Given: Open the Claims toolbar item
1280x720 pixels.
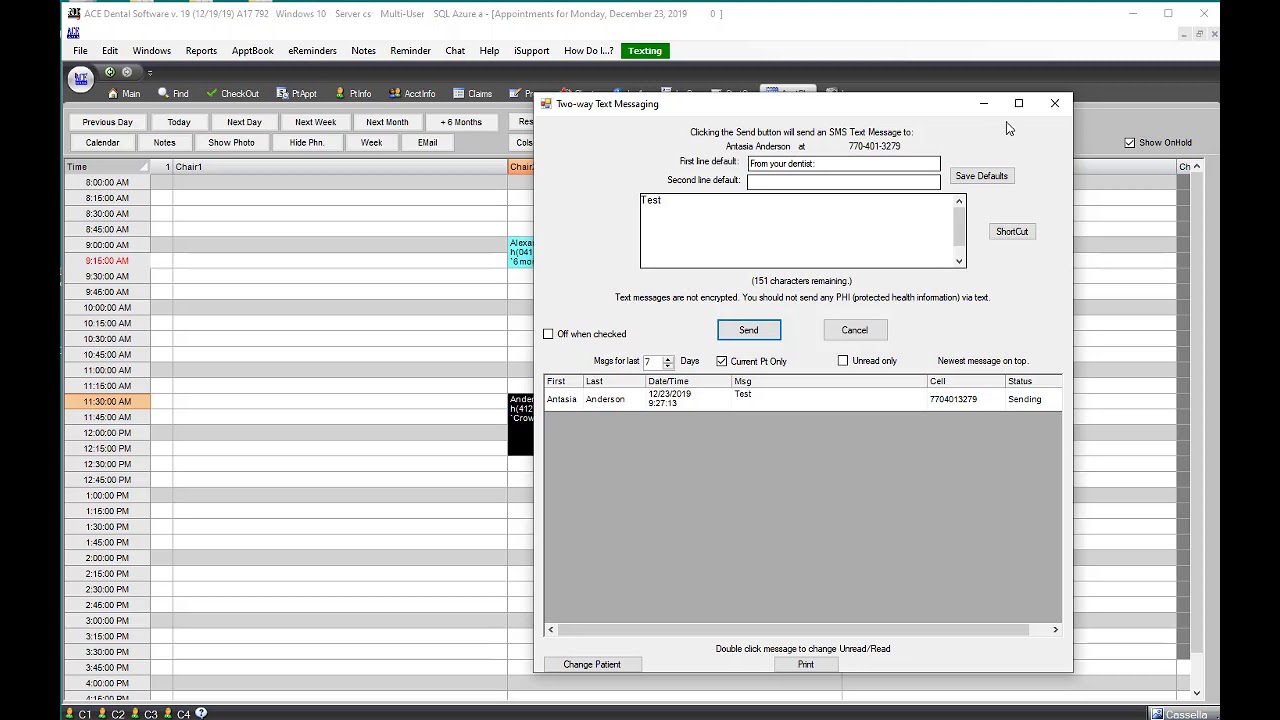Looking at the screenshot, I should click(x=472, y=94).
